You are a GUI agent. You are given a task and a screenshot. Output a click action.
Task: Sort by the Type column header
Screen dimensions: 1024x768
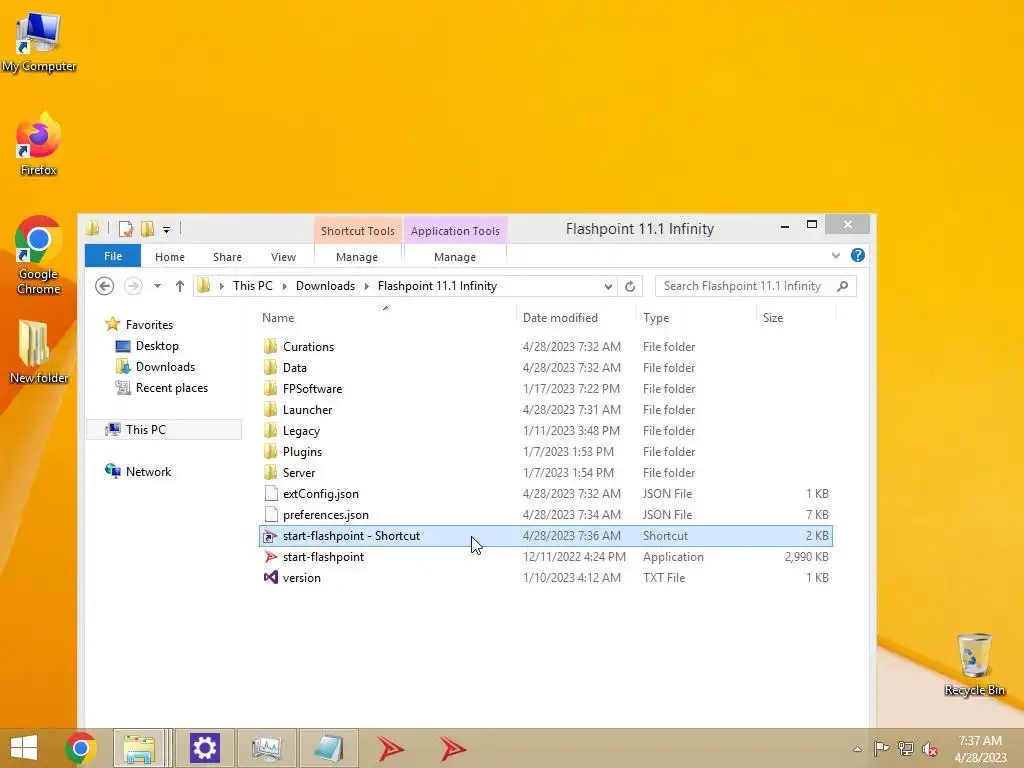point(696,317)
